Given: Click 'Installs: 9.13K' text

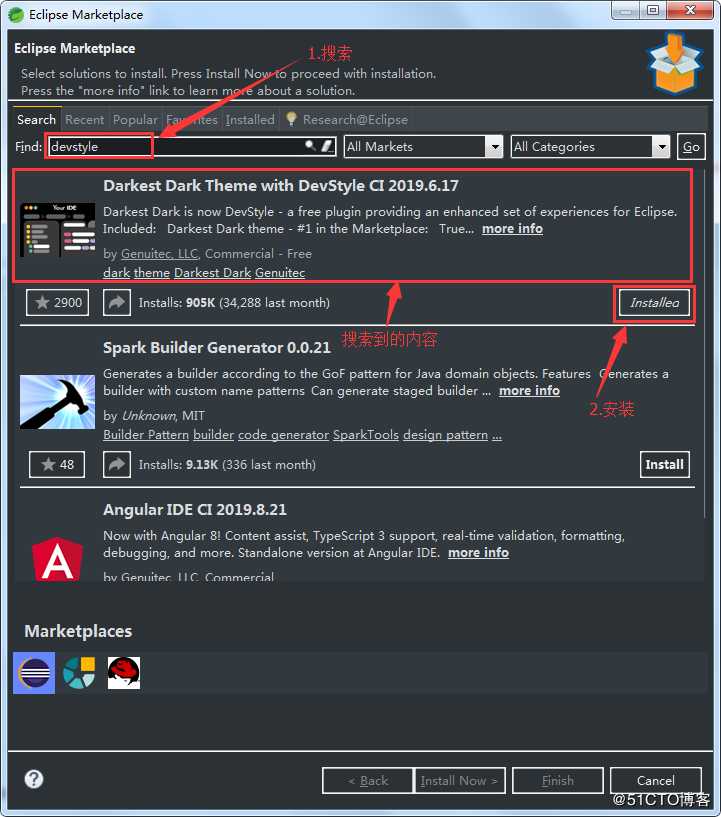Looking at the screenshot, I should pyautogui.click(x=178, y=465).
